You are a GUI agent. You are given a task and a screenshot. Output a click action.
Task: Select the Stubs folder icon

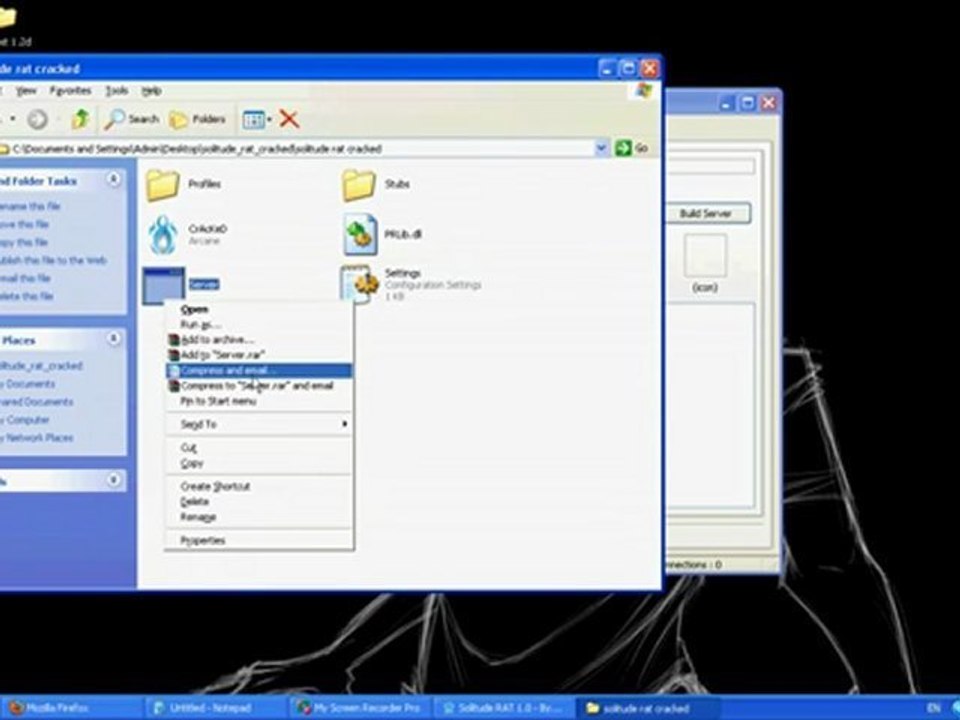(x=358, y=185)
